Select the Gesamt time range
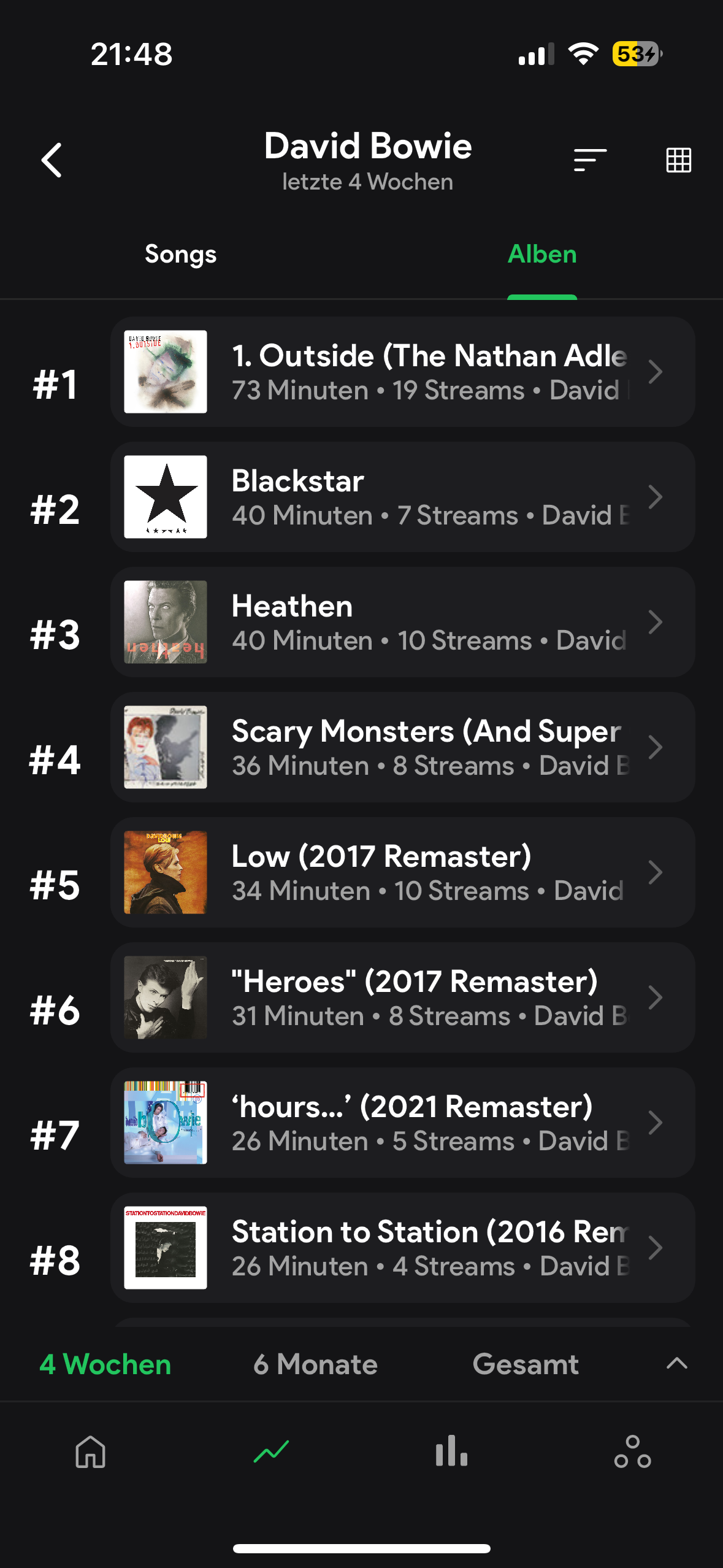723x1568 pixels. coord(526,1364)
